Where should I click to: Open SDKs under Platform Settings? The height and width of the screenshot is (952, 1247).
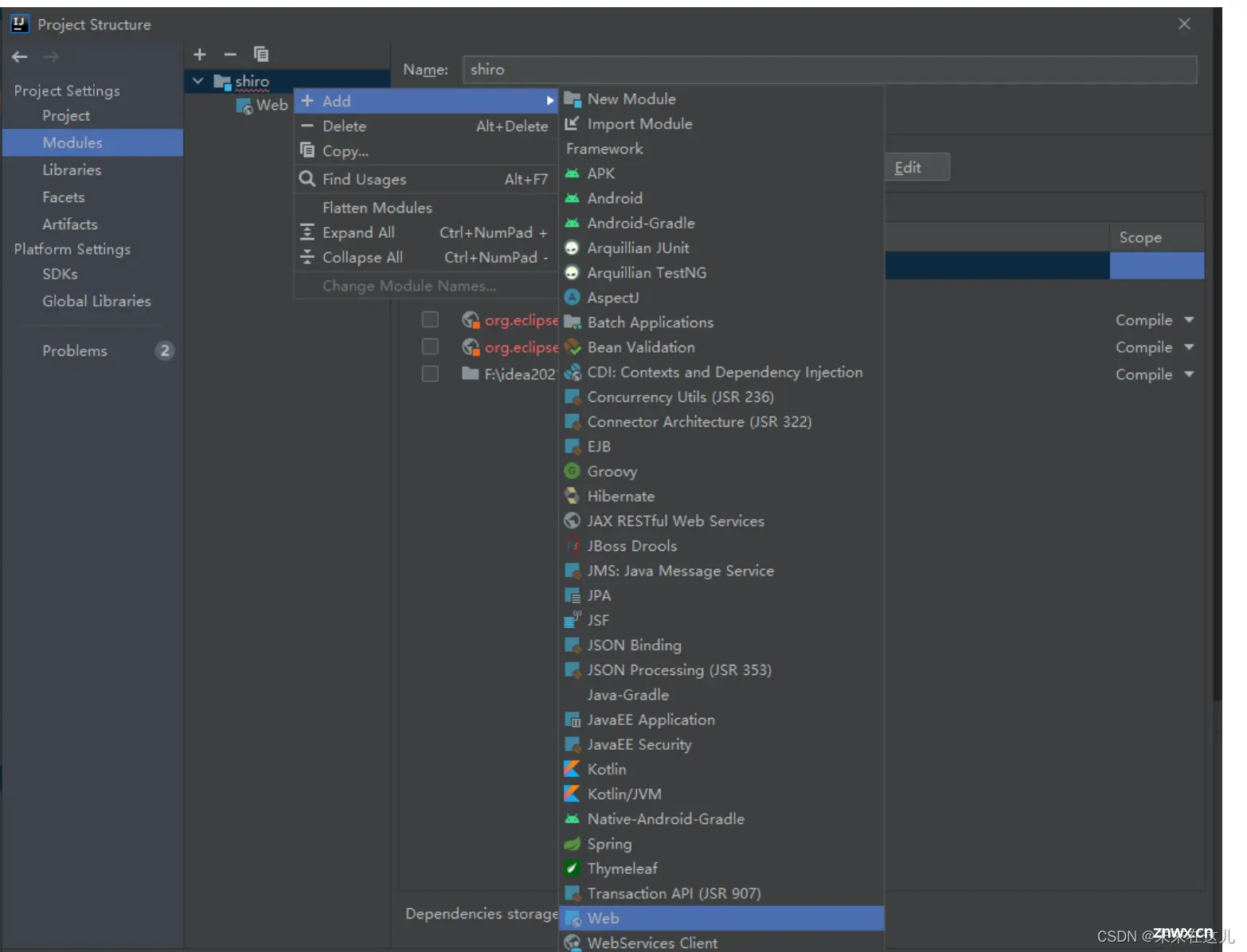pos(60,274)
